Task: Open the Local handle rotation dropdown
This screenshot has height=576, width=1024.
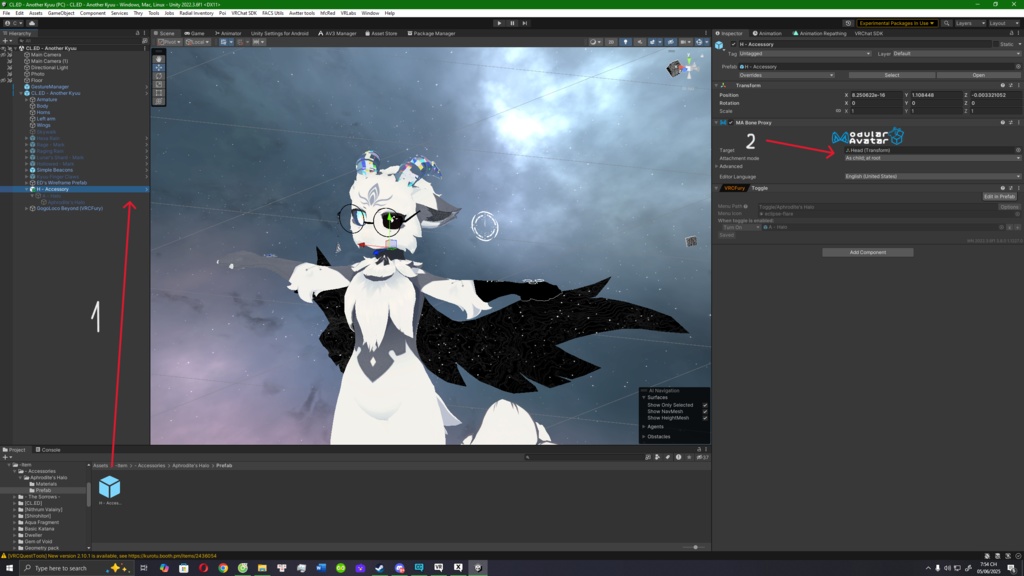Action: 197,42
